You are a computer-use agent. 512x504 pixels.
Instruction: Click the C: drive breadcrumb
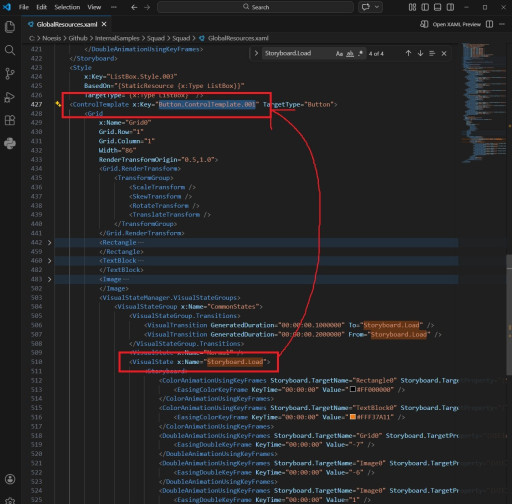[32, 38]
